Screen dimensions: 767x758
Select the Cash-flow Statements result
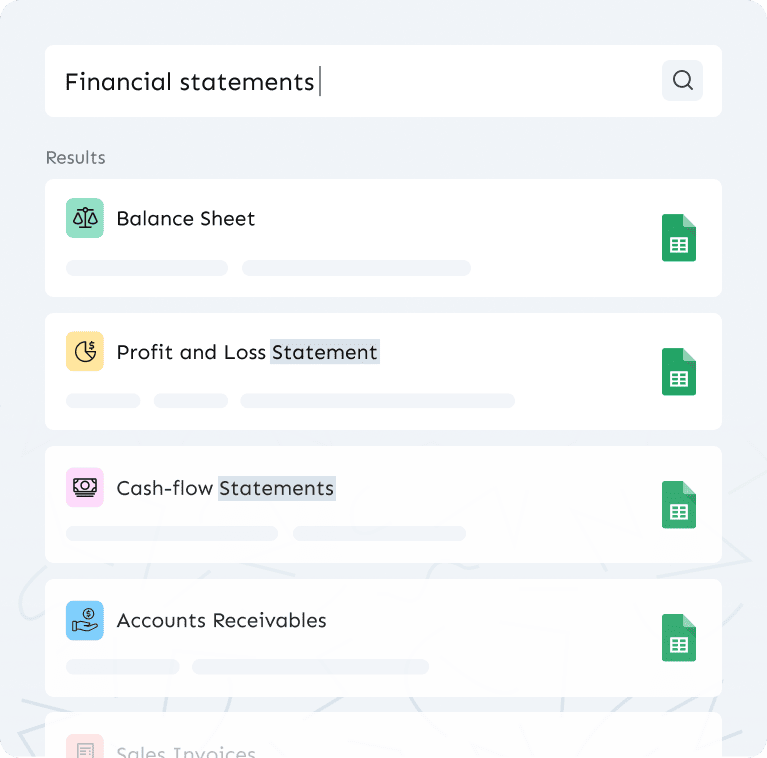pyautogui.click(x=225, y=488)
